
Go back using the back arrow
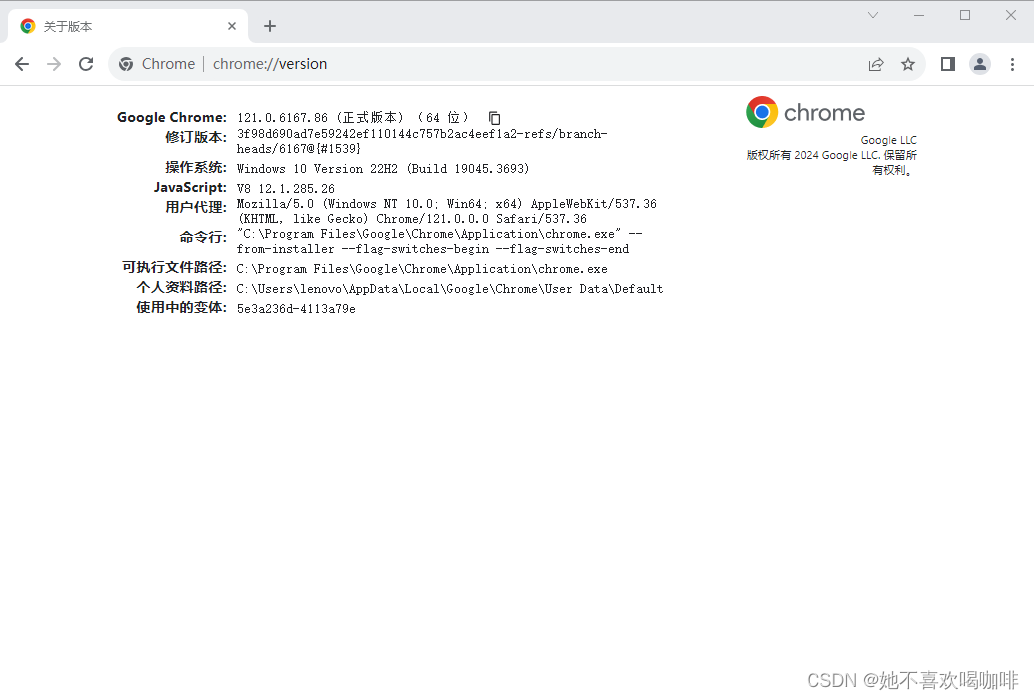click(22, 64)
